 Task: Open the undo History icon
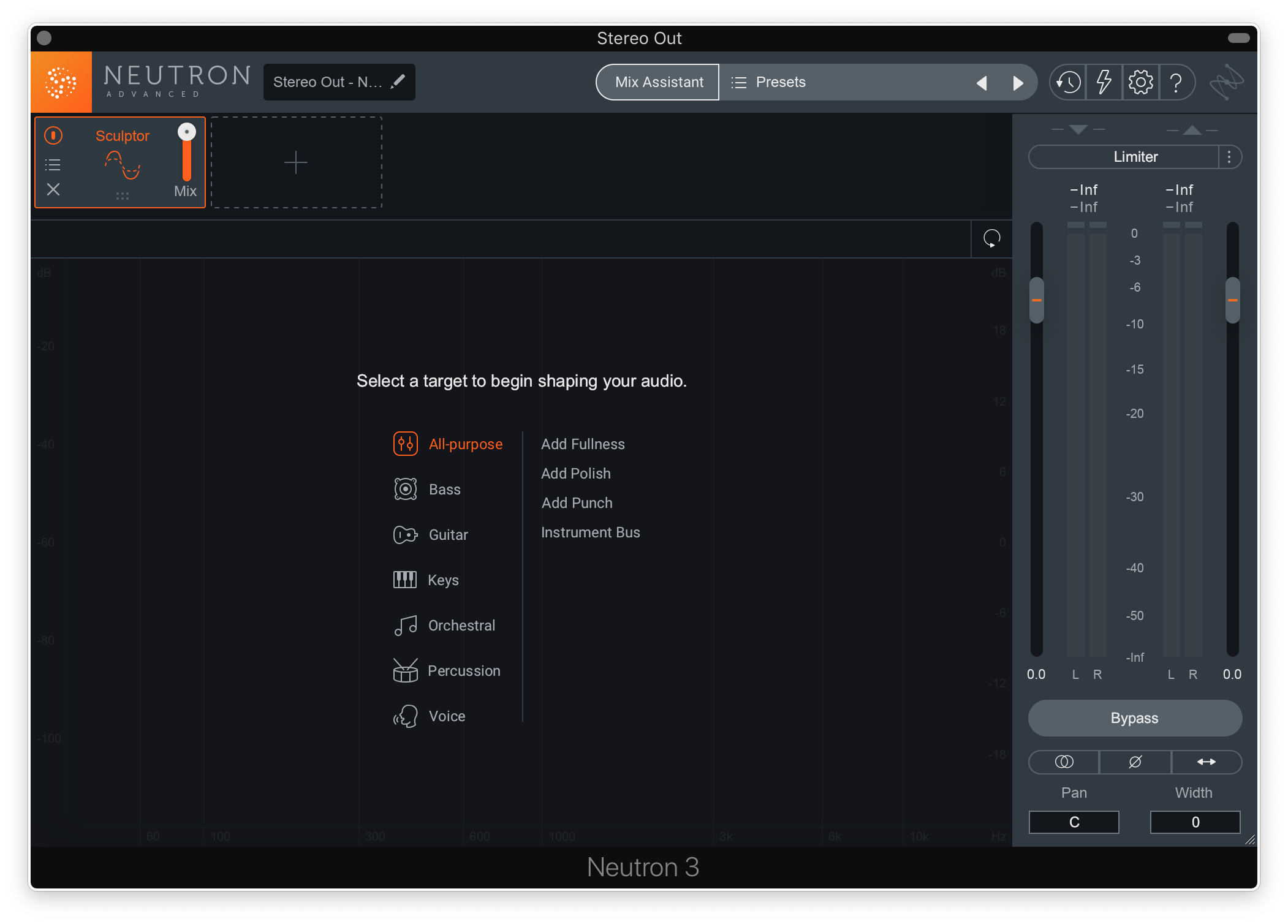pyautogui.click(x=1068, y=82)
